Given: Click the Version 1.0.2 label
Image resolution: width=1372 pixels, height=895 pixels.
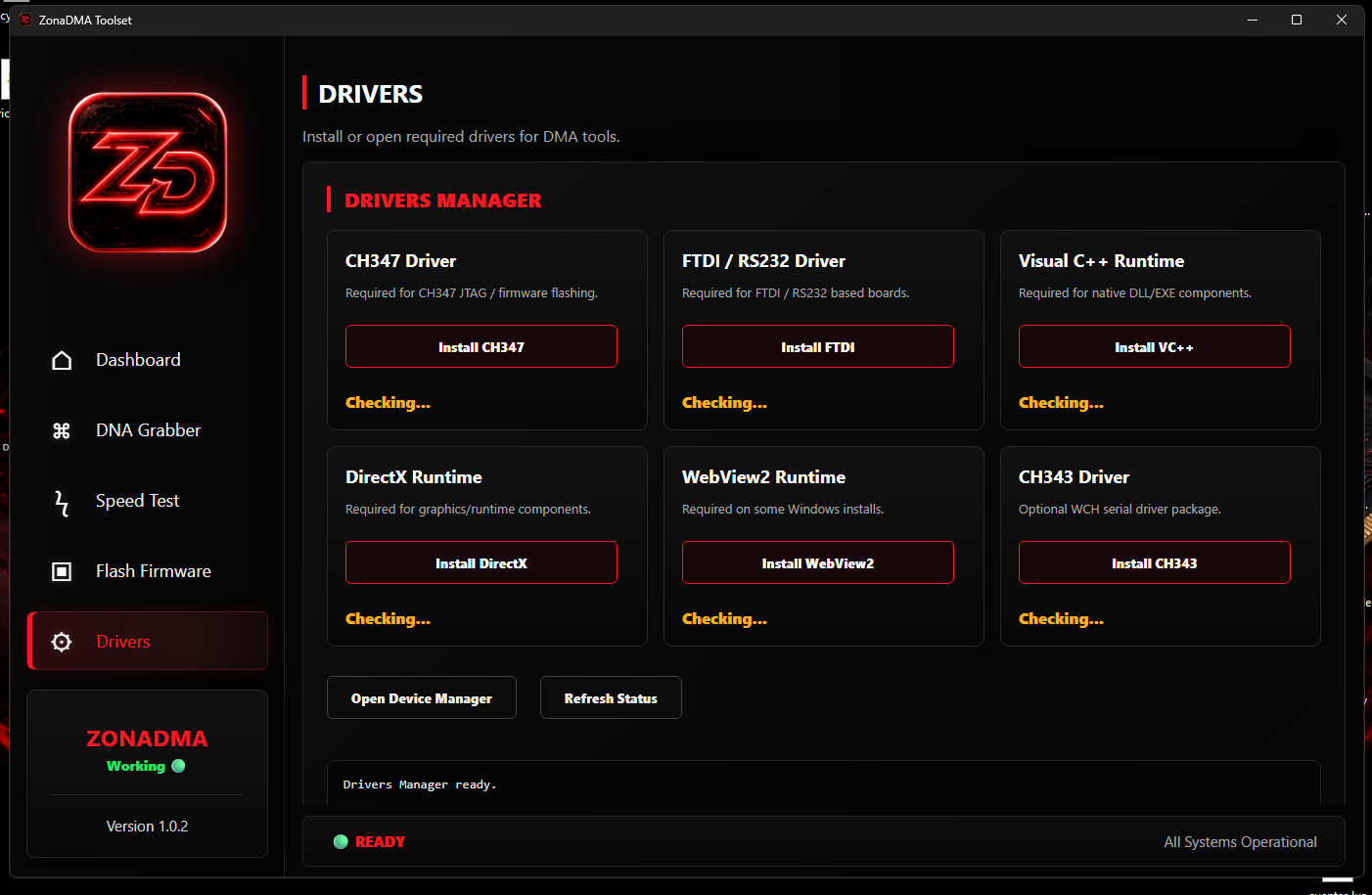Looking at the screenshot, I should click(x=147, y=827).
